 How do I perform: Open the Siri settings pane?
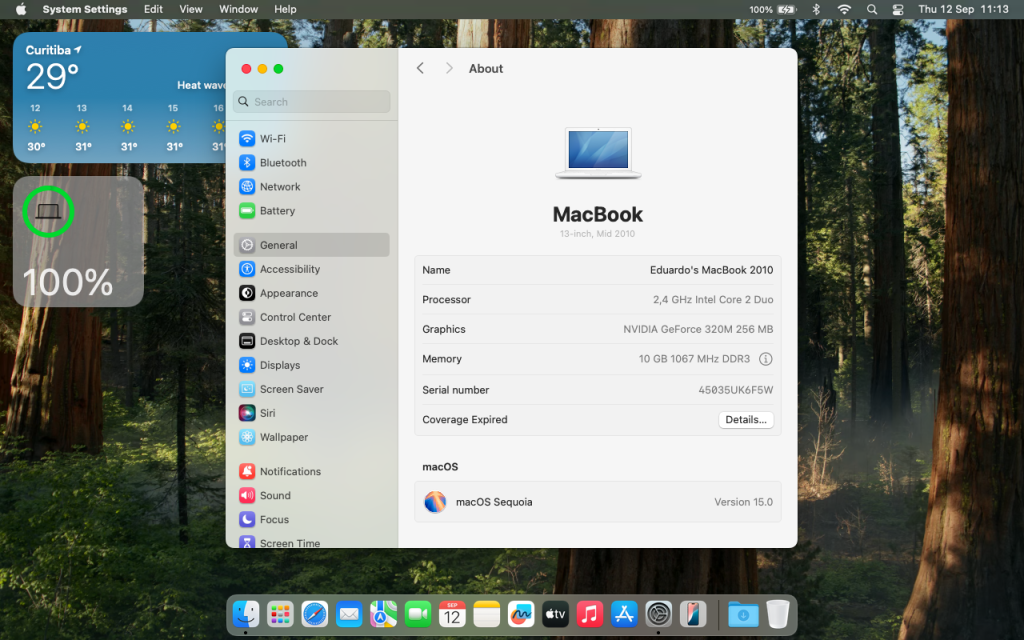267,413
